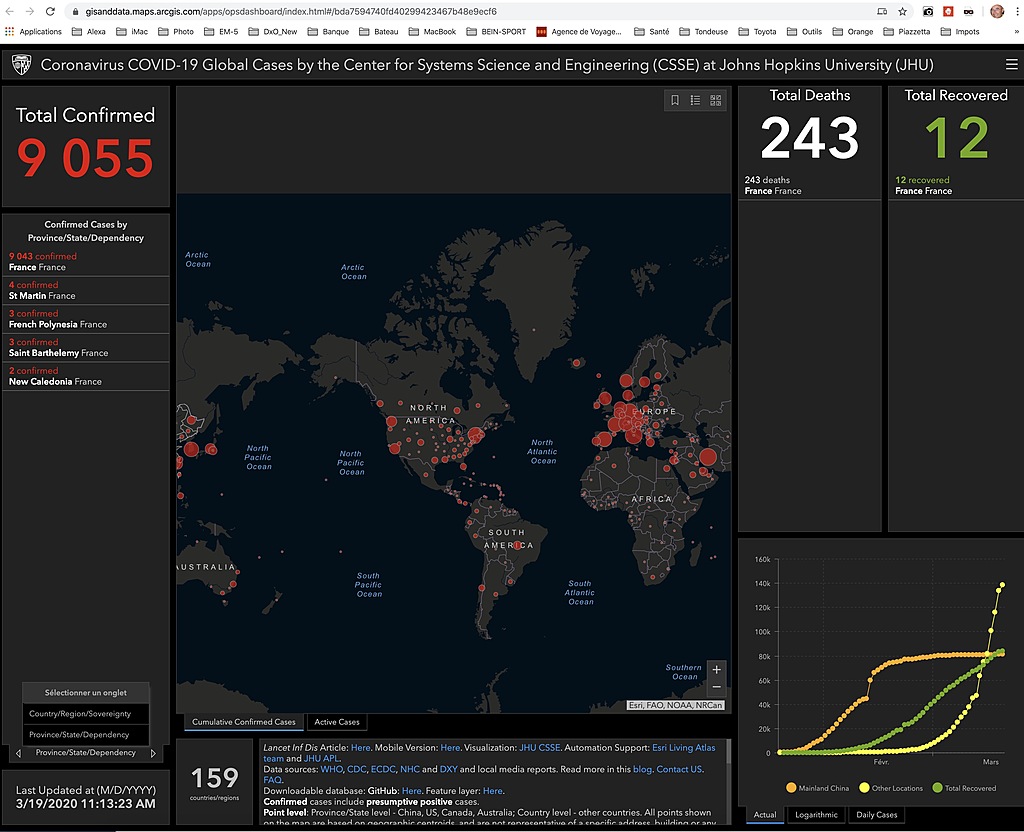1024x832 pixels.
Task: Click the 12 recovered France entry
Action: [x=955, y=185]
